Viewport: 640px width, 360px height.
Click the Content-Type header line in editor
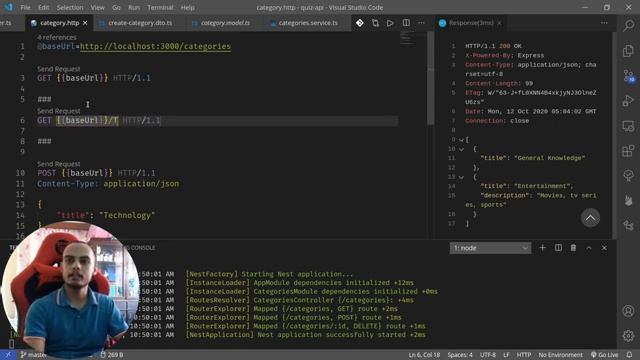108,184
